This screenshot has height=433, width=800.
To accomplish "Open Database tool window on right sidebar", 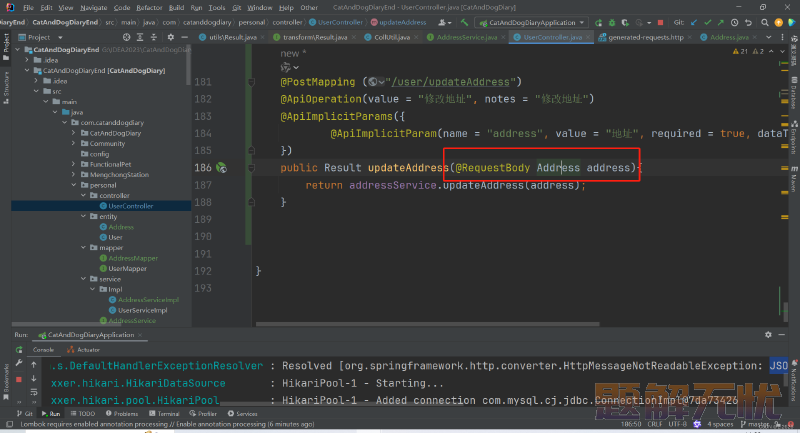I will (794, 93).
